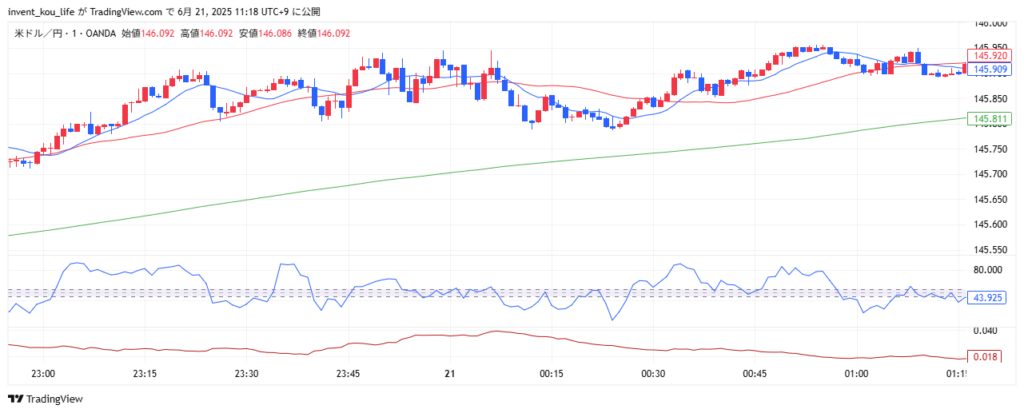Click the red 0.018 indicator value label

(984, 357)
